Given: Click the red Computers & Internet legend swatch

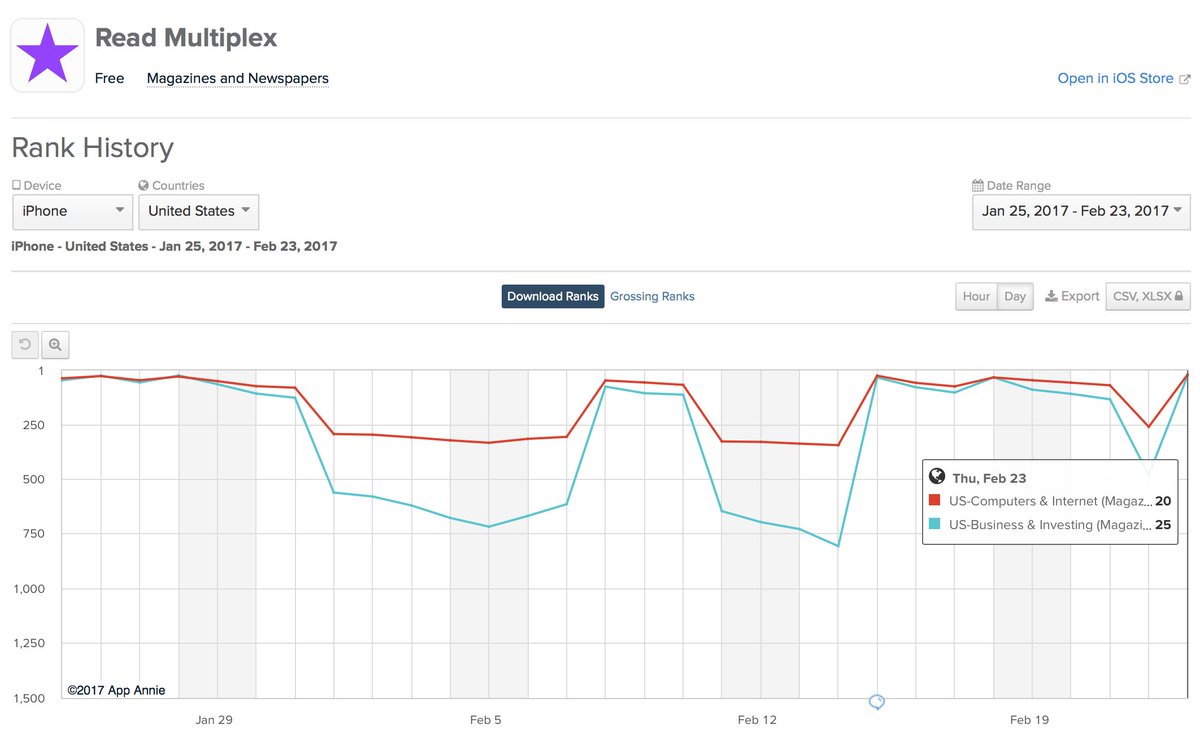Looking at the screenshot, I should click(x=935, y=500).
